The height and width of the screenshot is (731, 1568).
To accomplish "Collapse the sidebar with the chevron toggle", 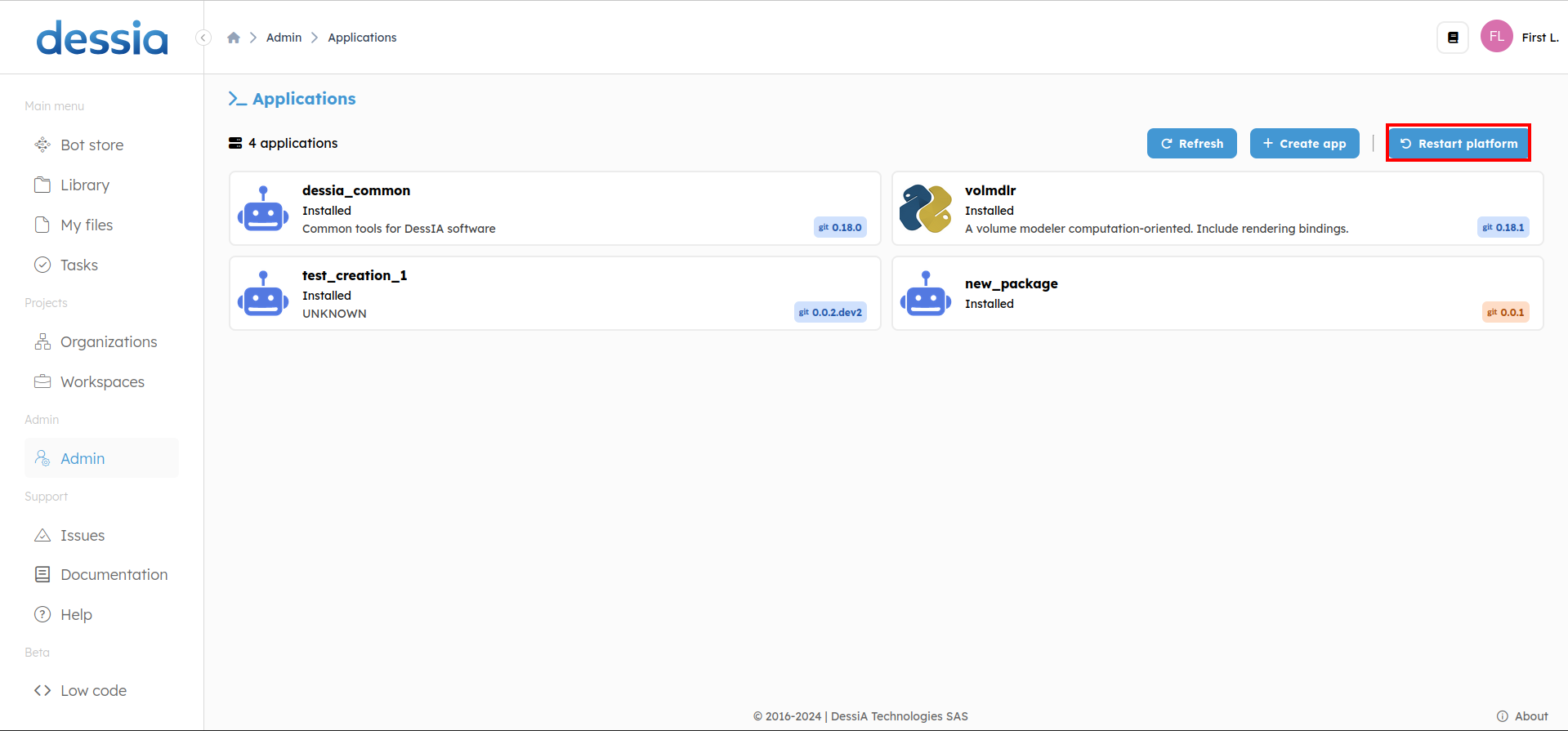I will (203, 38).
